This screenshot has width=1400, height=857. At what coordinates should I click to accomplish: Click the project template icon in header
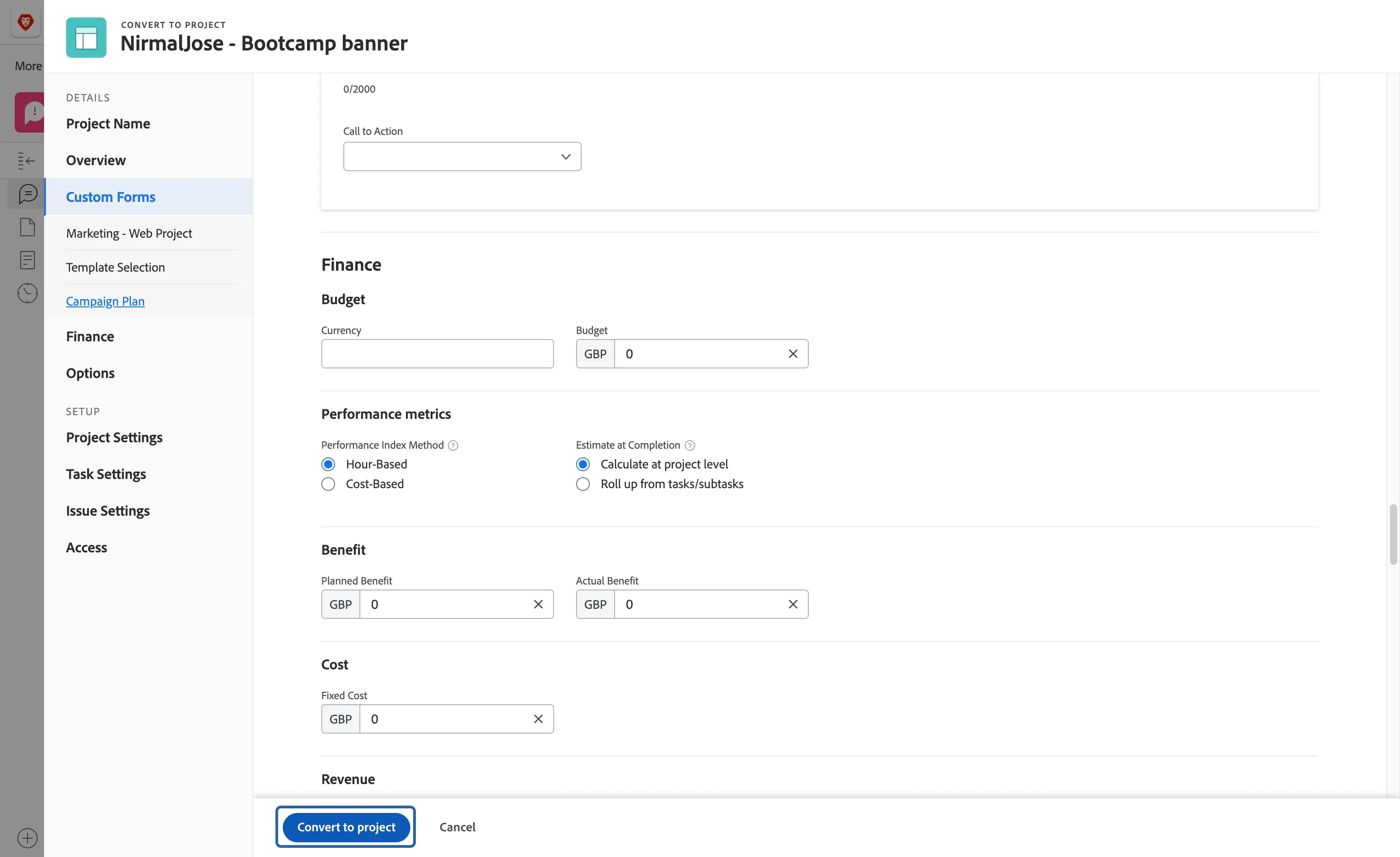click(x=86, y=38)
